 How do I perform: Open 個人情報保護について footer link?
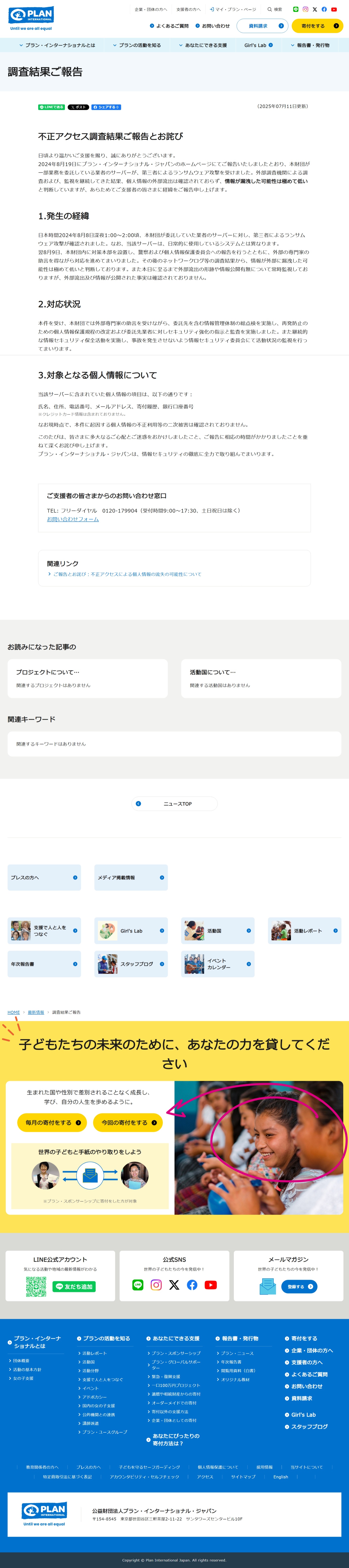click(x=218, y=1467)
